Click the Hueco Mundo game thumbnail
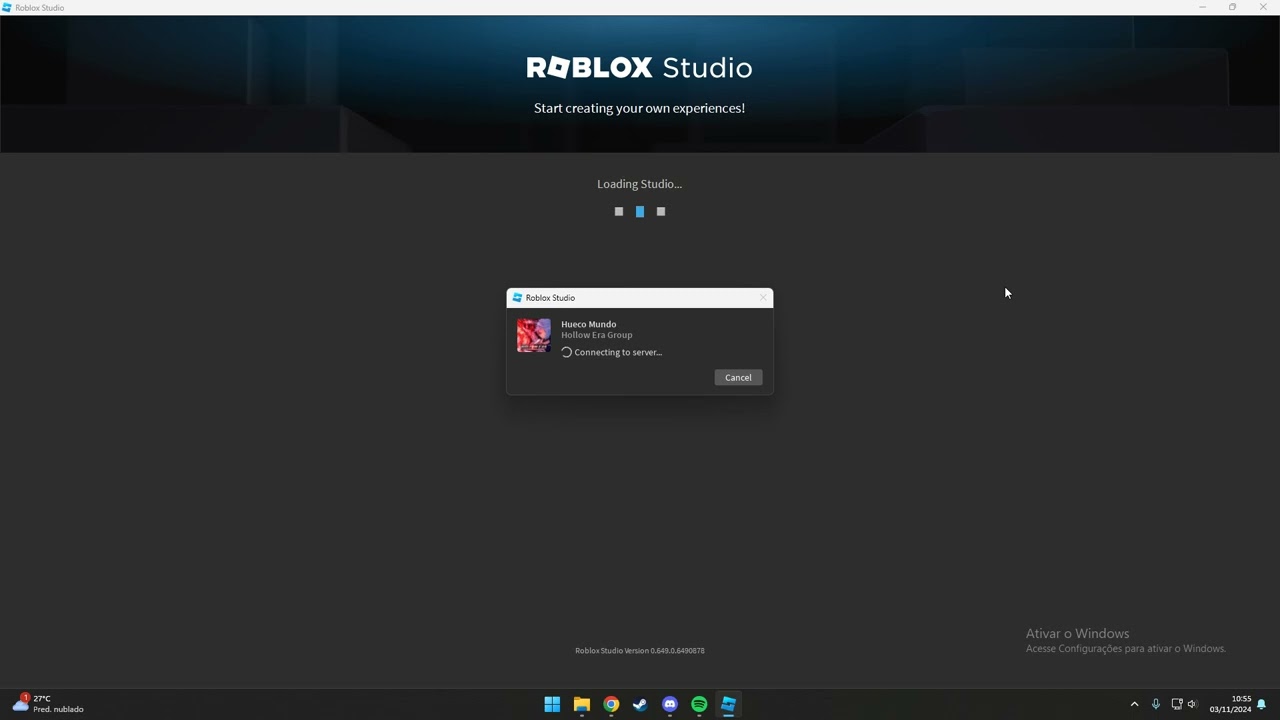The width and height of the screenshot is (1280, 720). 534,335
